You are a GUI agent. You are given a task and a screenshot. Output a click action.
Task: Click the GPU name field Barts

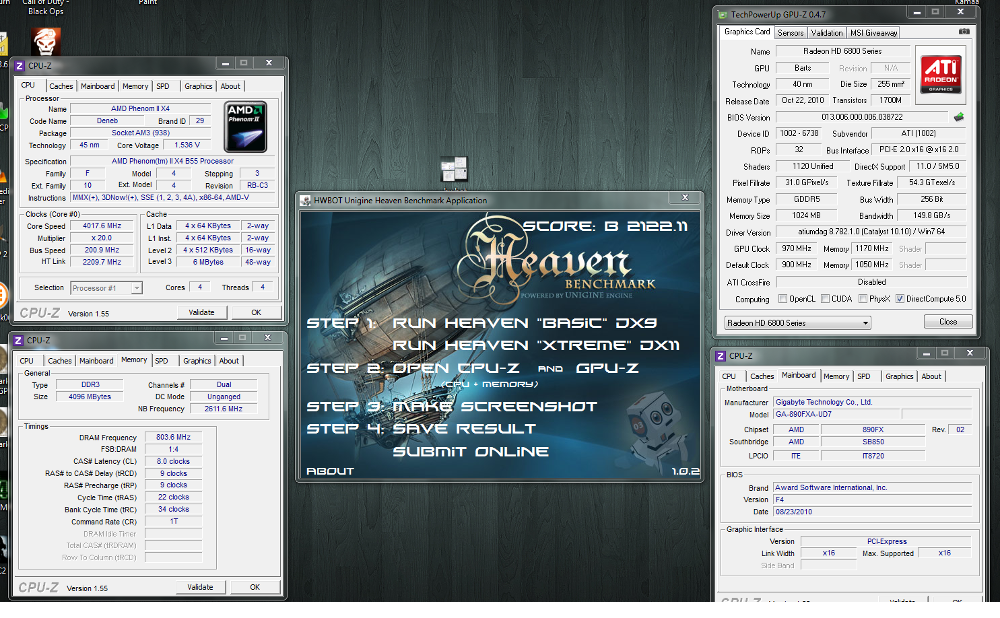pyautogui.click(x=802, y=68)
